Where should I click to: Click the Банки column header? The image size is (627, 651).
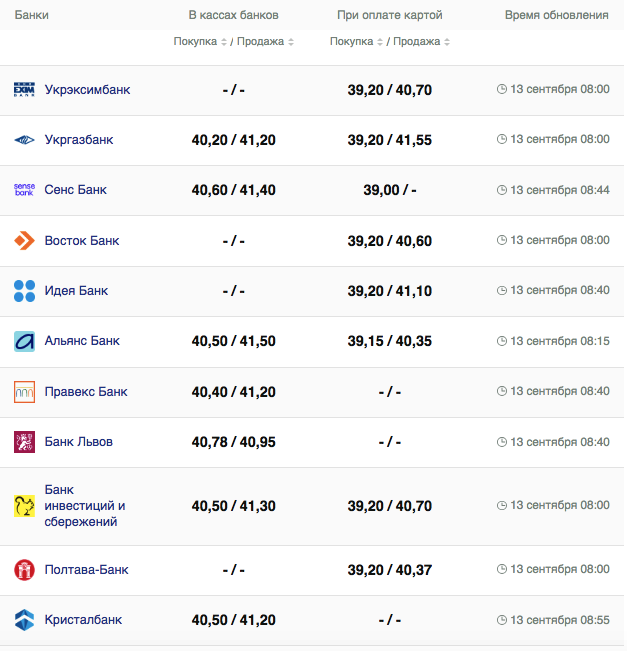point(31,16)
